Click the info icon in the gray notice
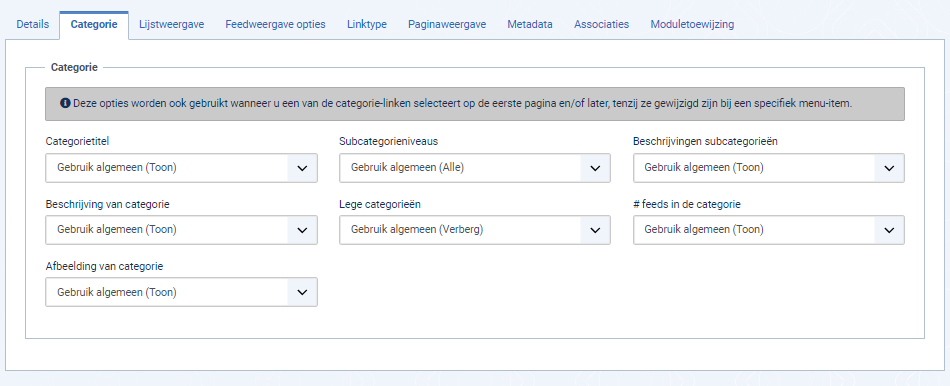This screenshot has height=386, width=950. point(65,104)
